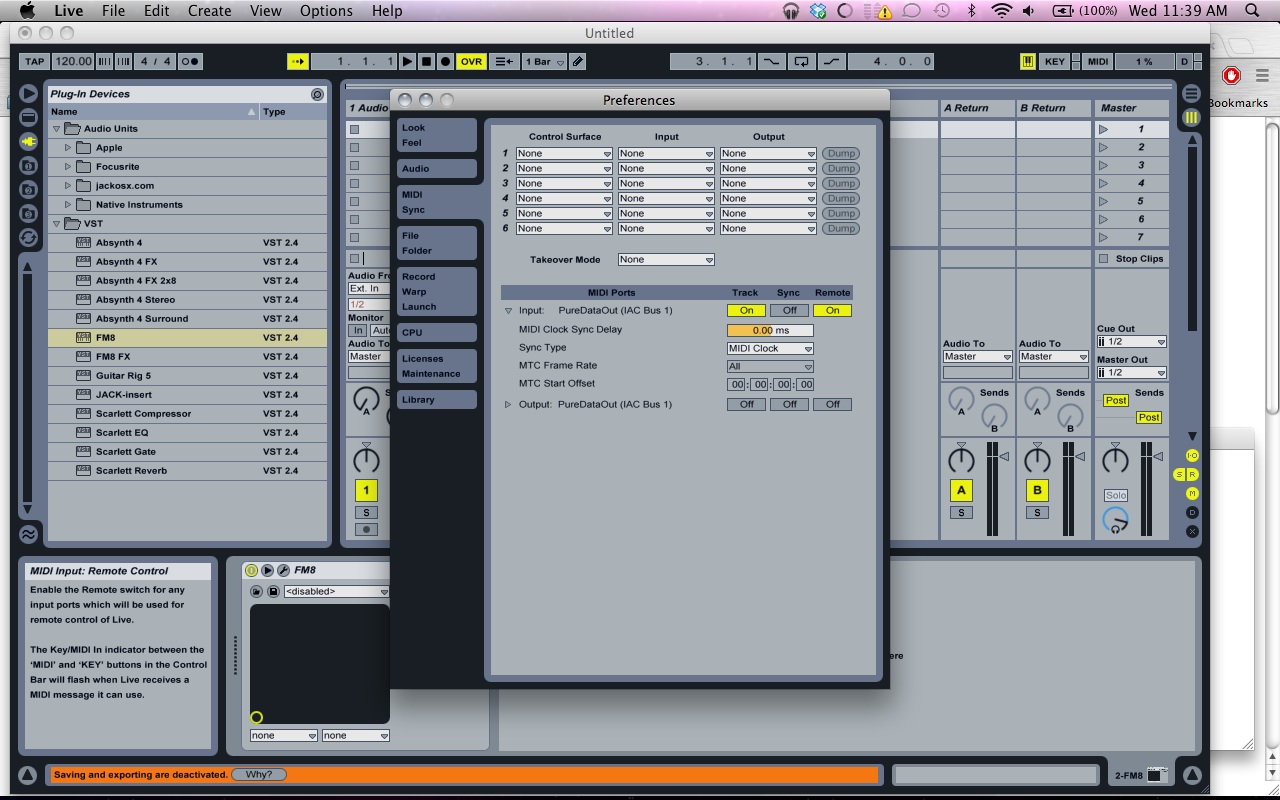Open FM8 plug-in edit wrench icon
This screenshot has width=1280, height=800.
(x=283, y=570)
